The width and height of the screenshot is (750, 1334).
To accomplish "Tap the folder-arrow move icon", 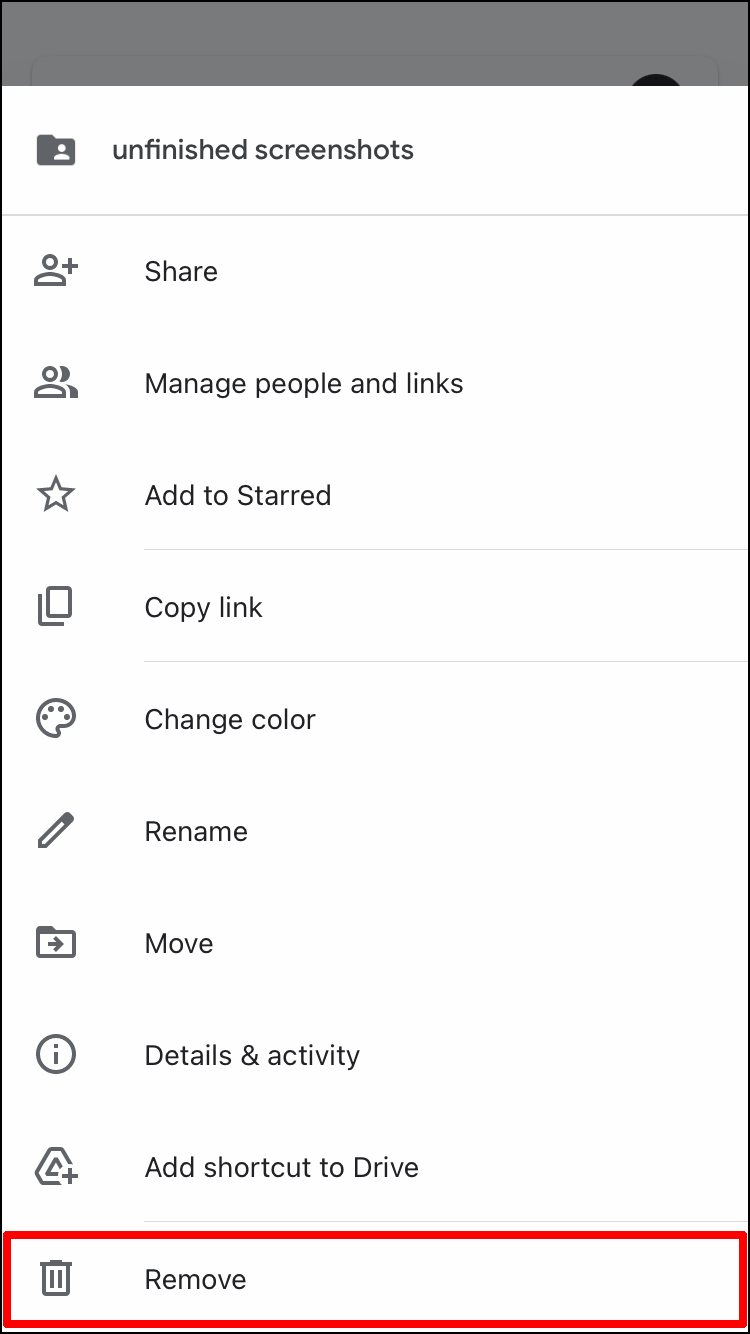I will tap(56, 943).
